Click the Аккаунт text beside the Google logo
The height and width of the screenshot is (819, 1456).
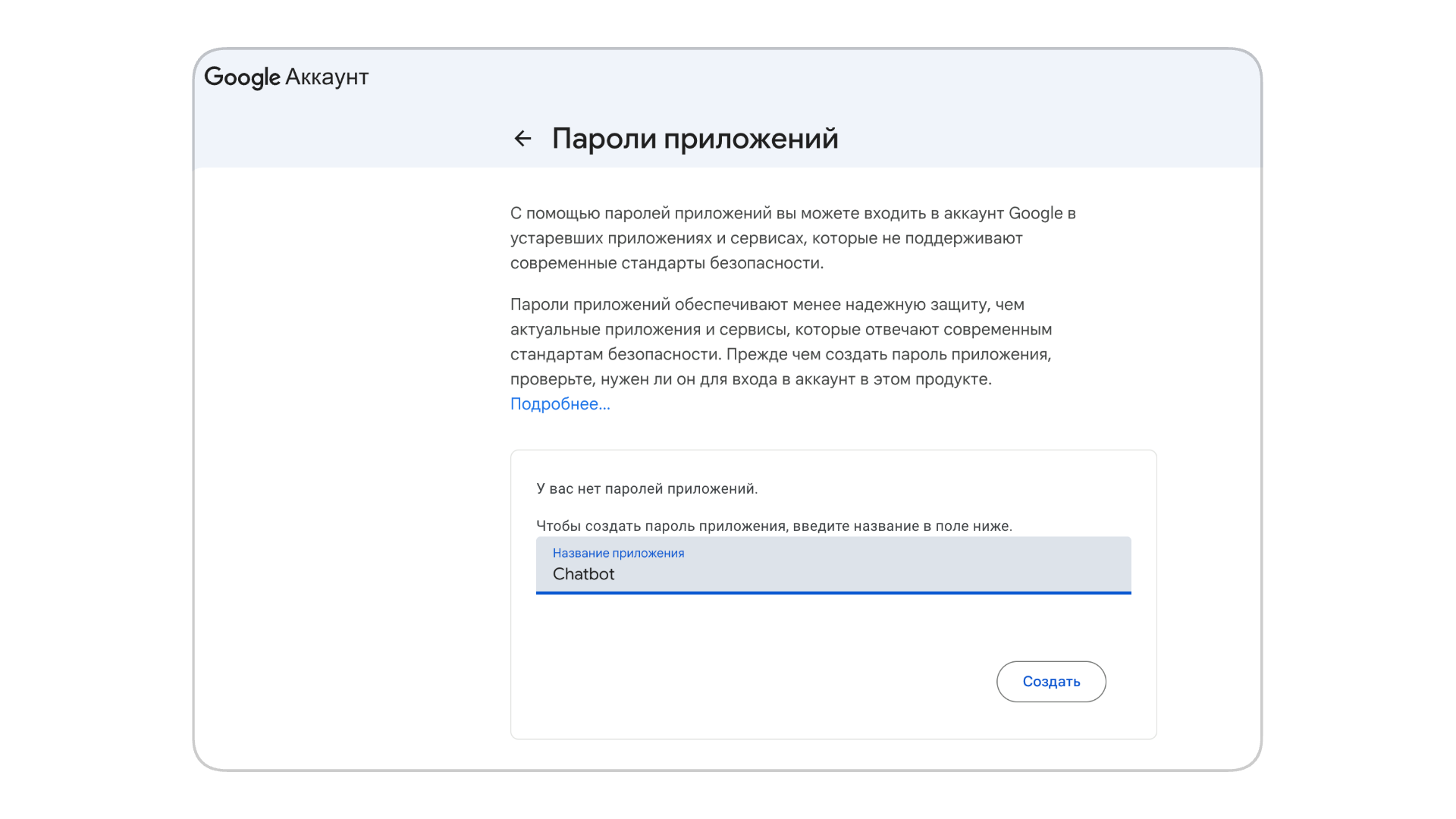click(327, 77)
